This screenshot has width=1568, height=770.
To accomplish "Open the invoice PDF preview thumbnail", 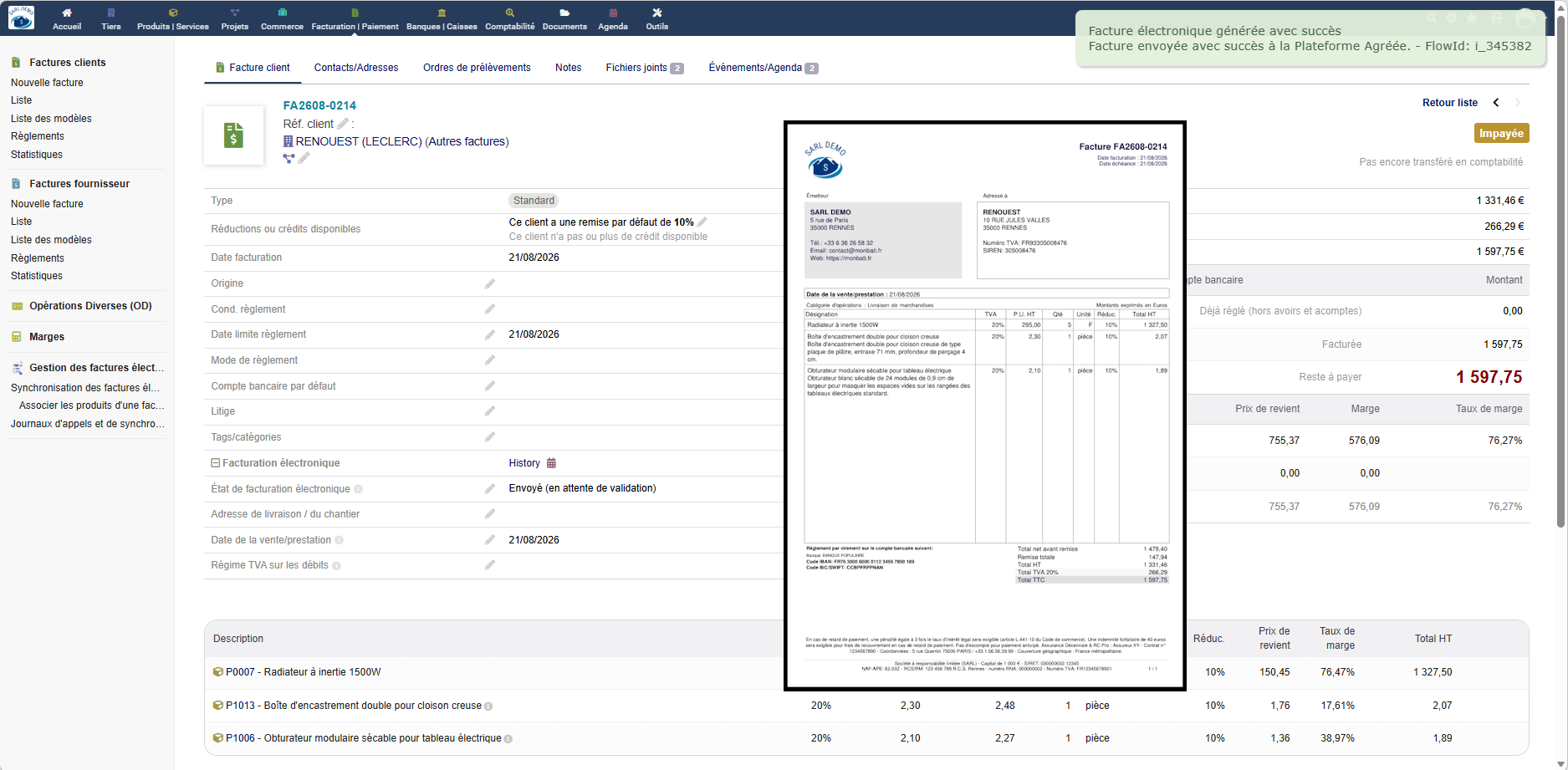I will coord(985,406).
